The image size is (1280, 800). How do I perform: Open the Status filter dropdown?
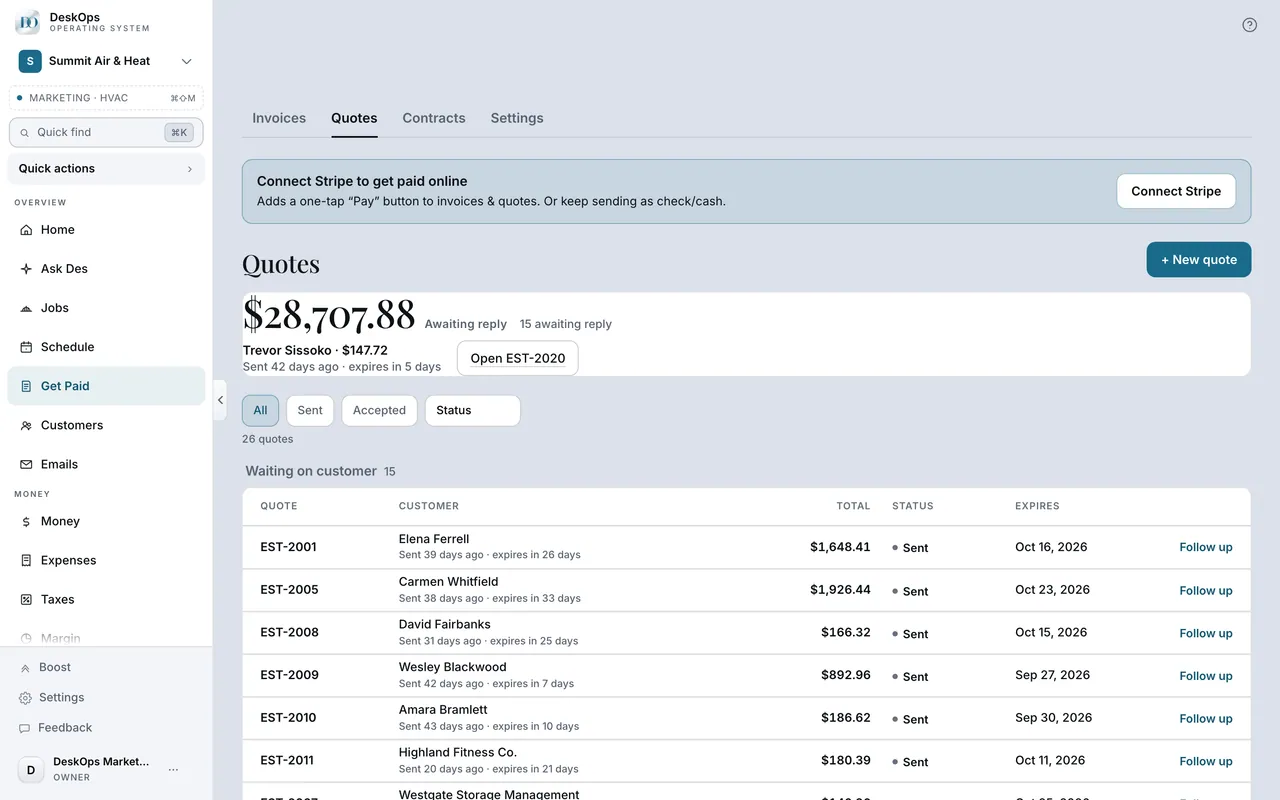473,410
